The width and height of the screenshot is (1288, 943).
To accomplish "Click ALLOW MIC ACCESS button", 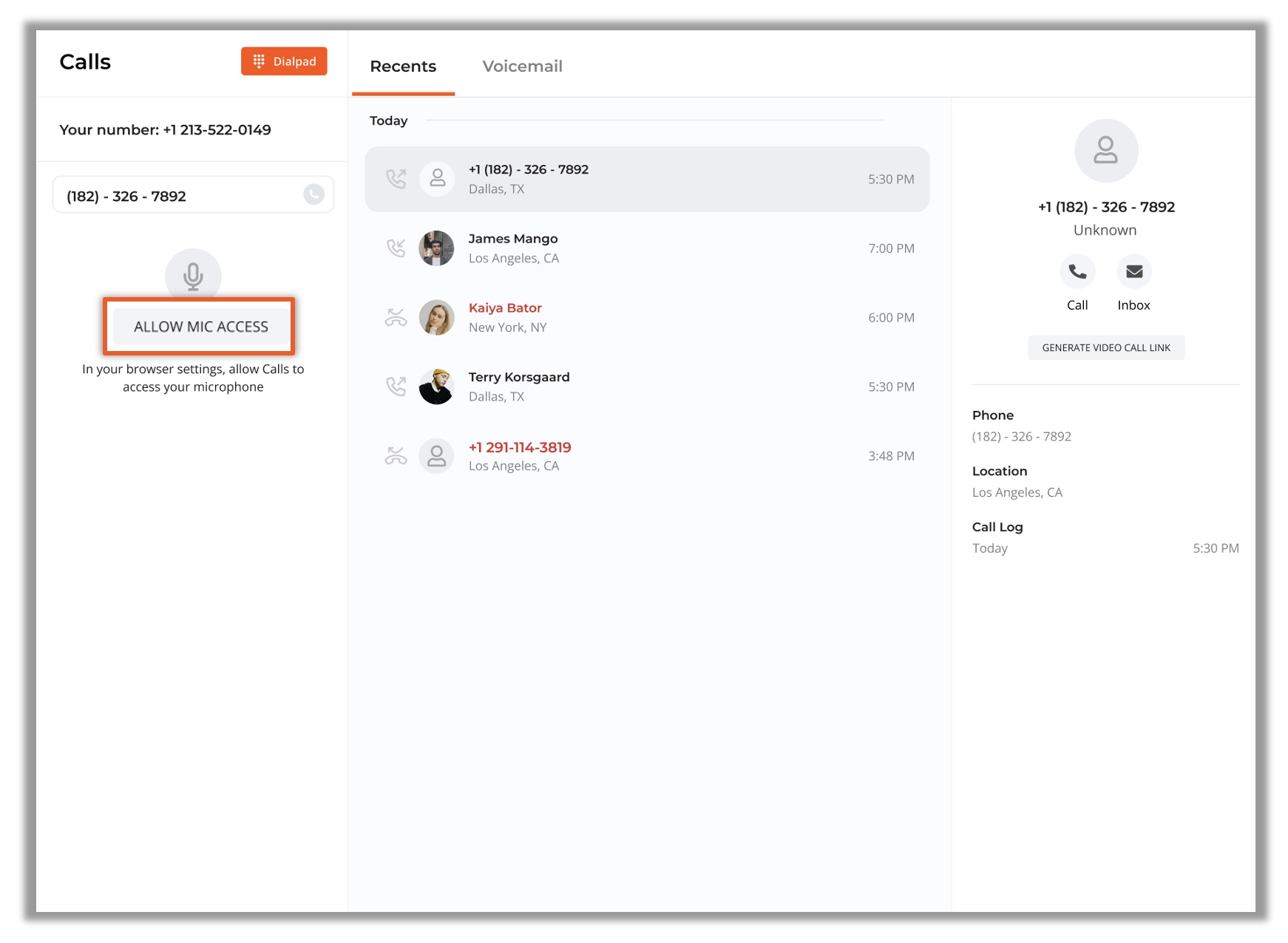I will (x=200, y=327).
